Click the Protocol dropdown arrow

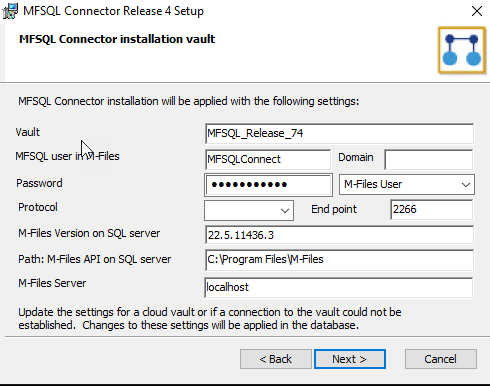click(x=285, y=211)
